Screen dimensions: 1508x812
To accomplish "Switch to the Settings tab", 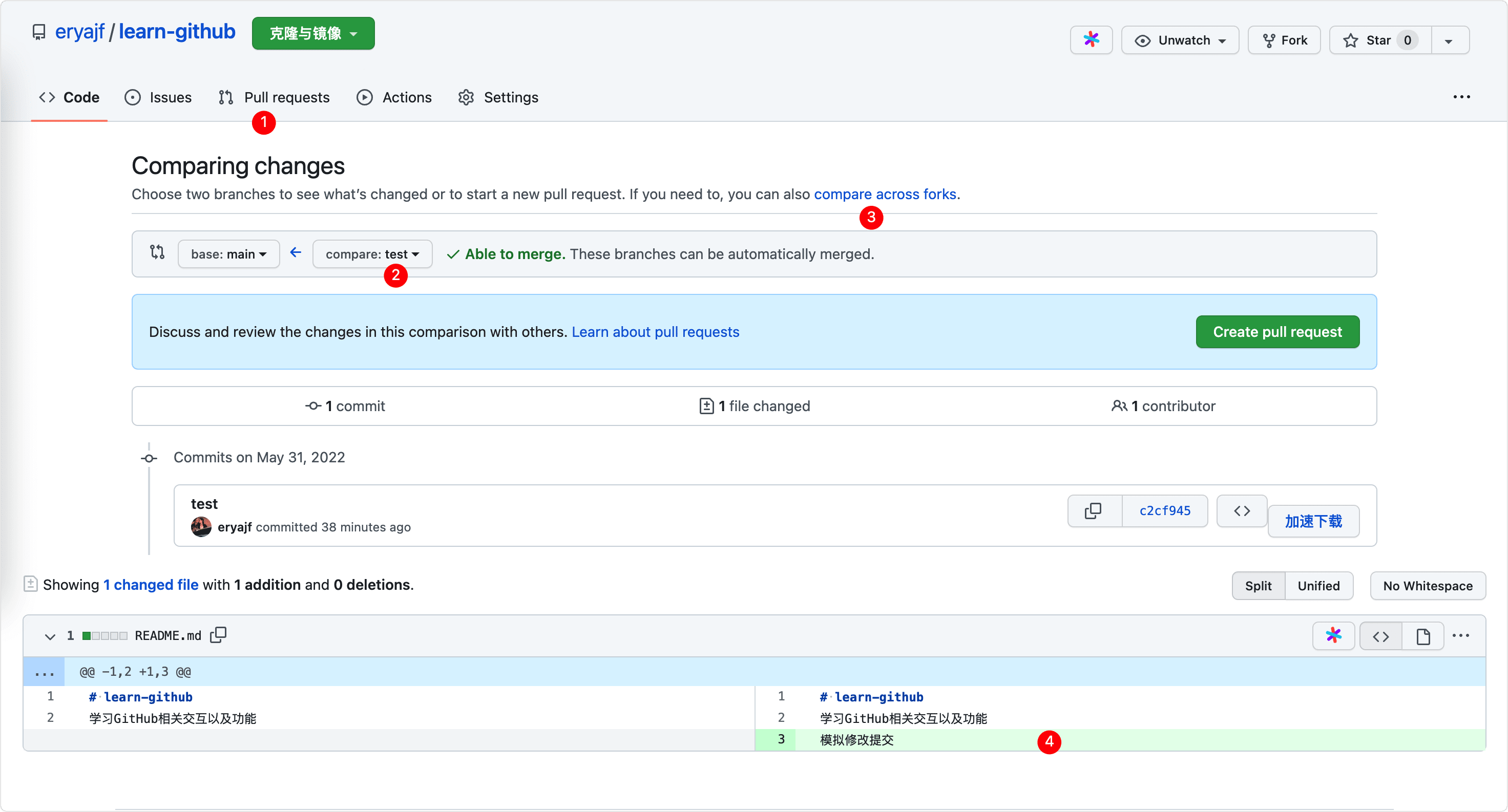I will 498,97.
